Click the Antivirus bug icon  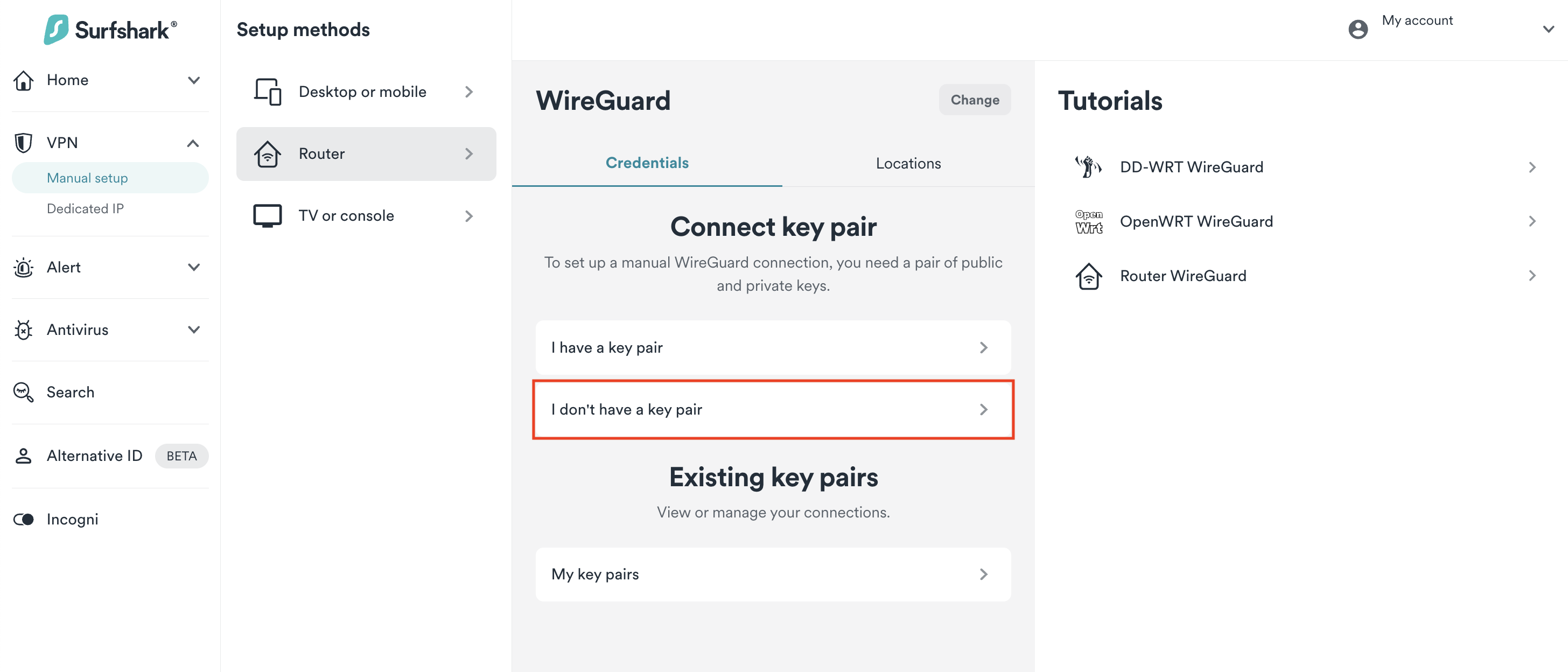[24, 330]
